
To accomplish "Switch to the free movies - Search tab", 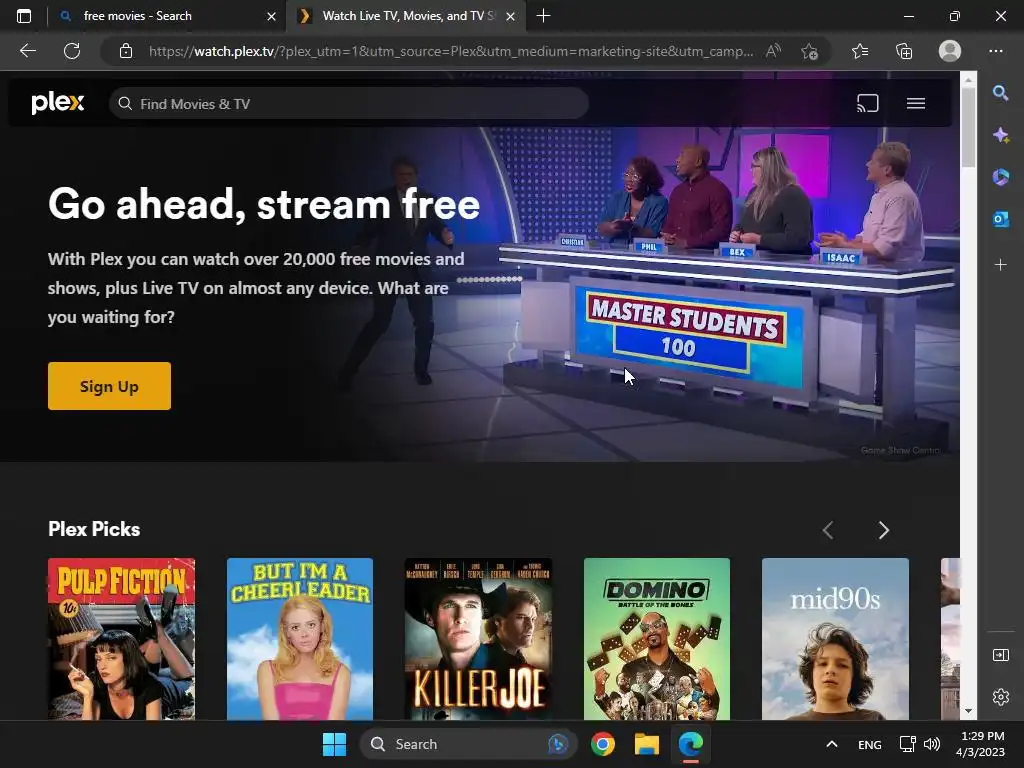I will (x=168, y=16).
